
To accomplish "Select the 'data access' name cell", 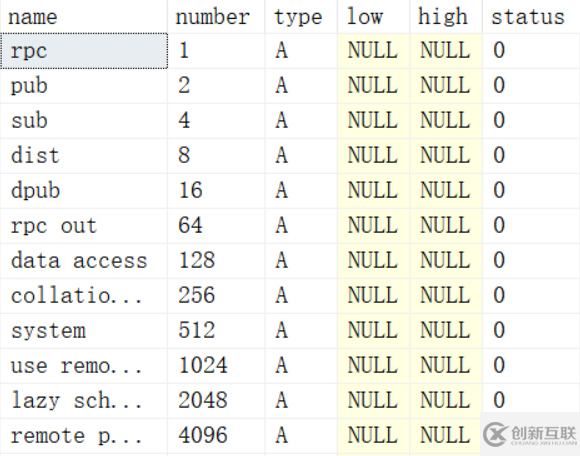I will [84, 261].
